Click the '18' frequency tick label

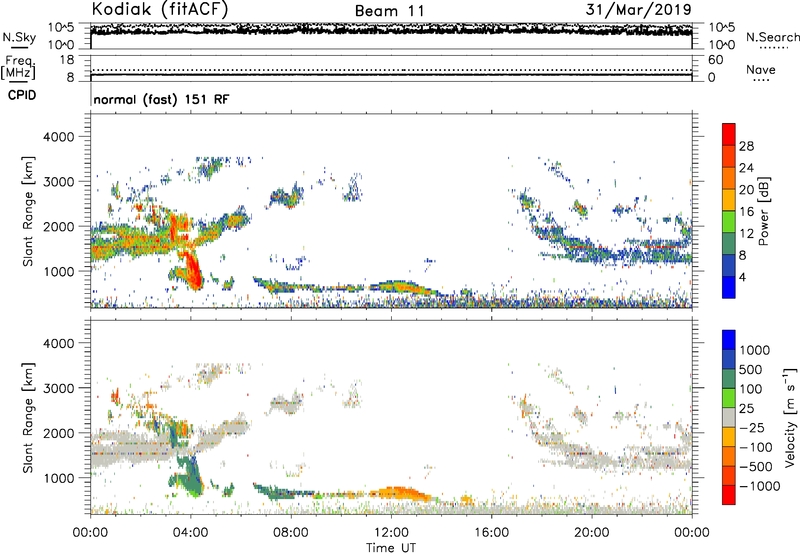(67, 60)
